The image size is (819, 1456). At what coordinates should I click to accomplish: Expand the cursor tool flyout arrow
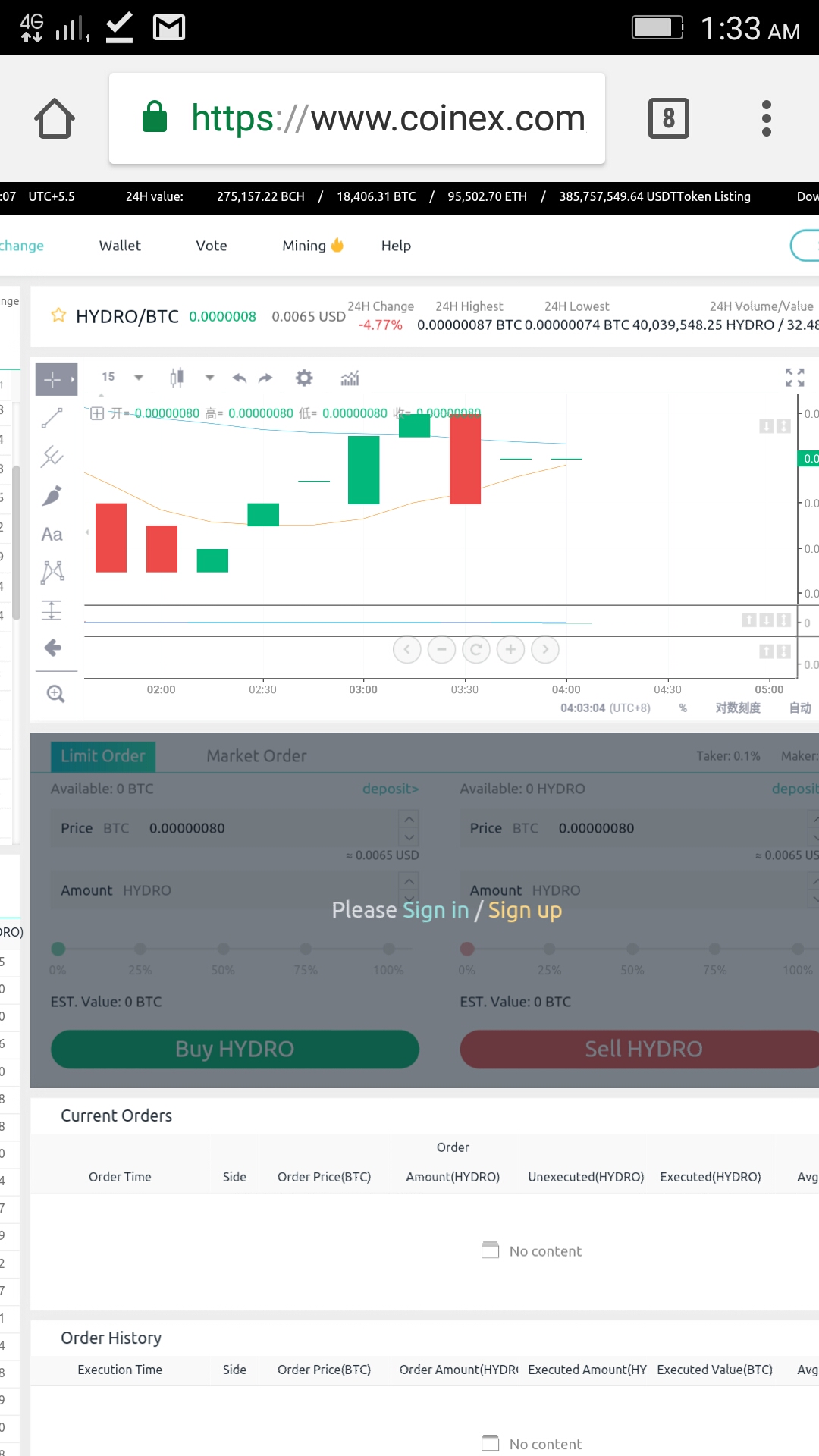[x=73, y=379]
